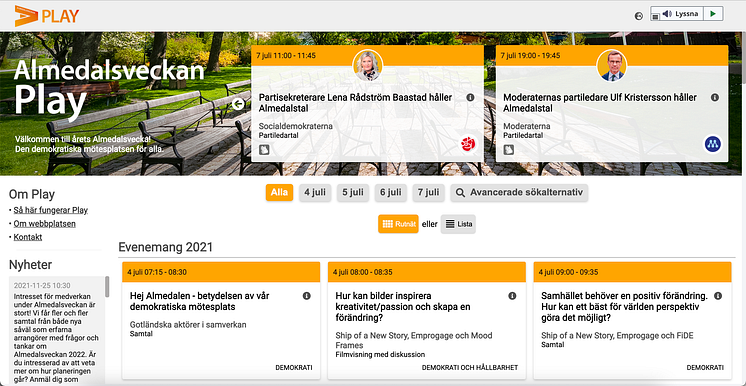The height and width of the screenshot is (386, 746).
Task: Open info for Hur kan bilder event
Action: (512, 296)
